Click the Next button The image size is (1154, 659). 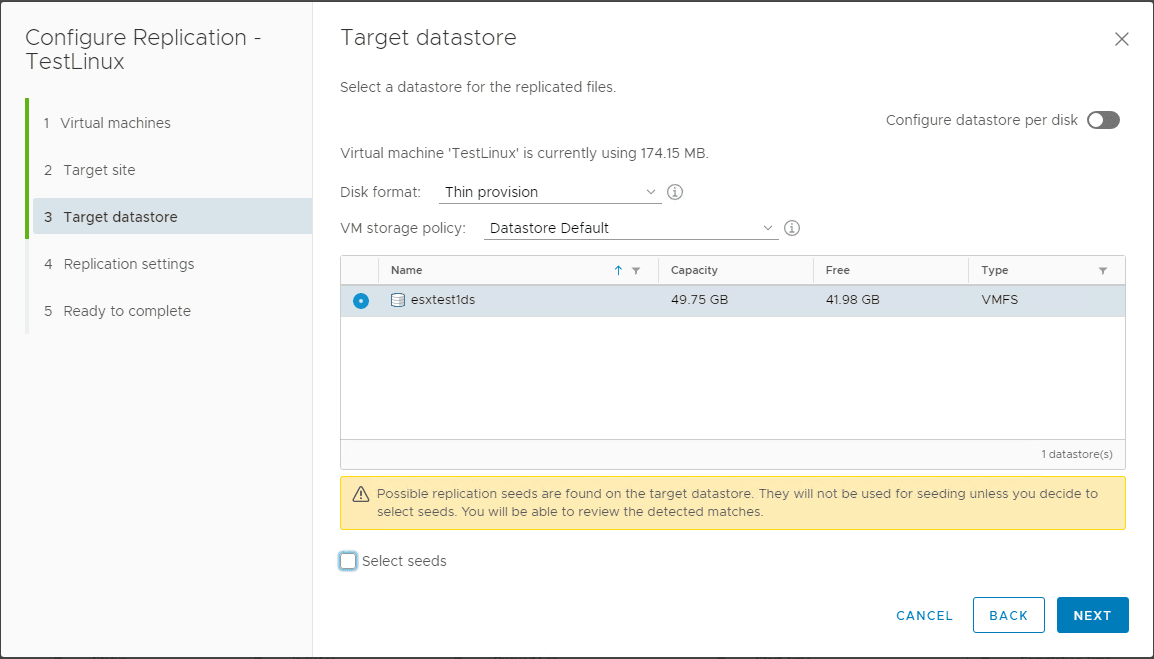[x=1092, y=615]
